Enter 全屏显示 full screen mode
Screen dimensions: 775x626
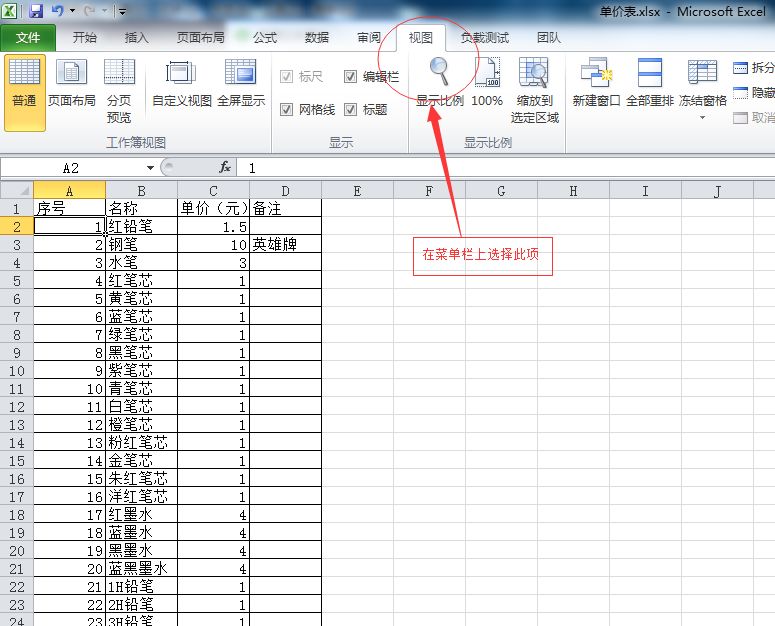pyautogui.click(x=241, y=83)
